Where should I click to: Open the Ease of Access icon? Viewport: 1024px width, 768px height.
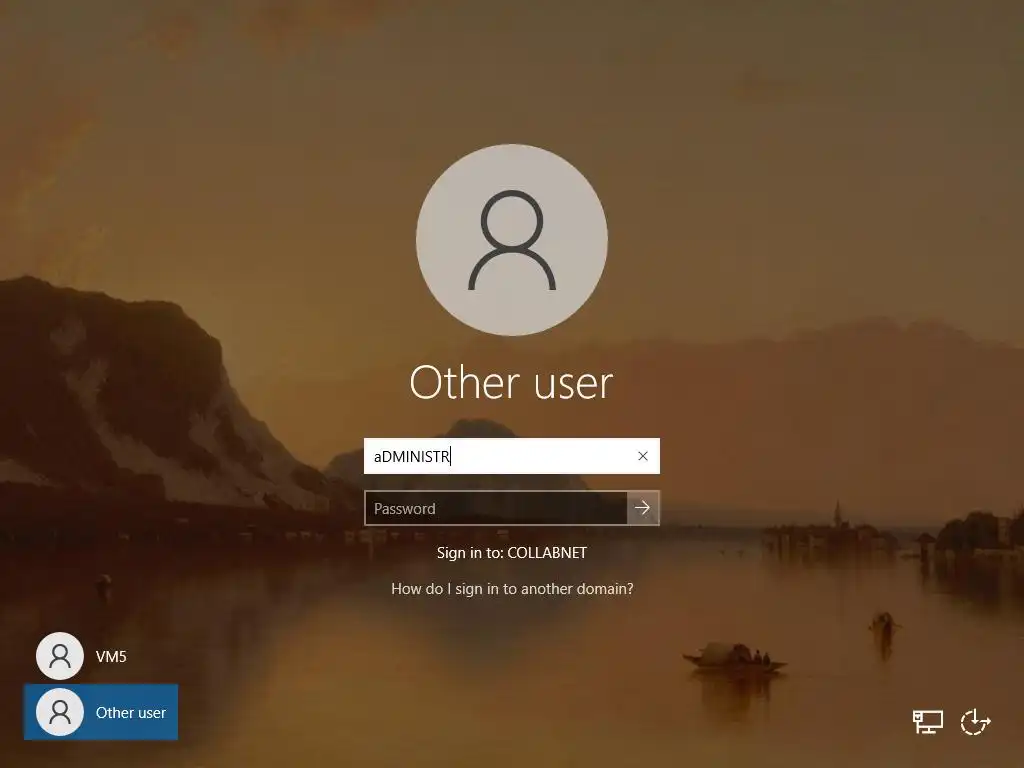point(976,722)
